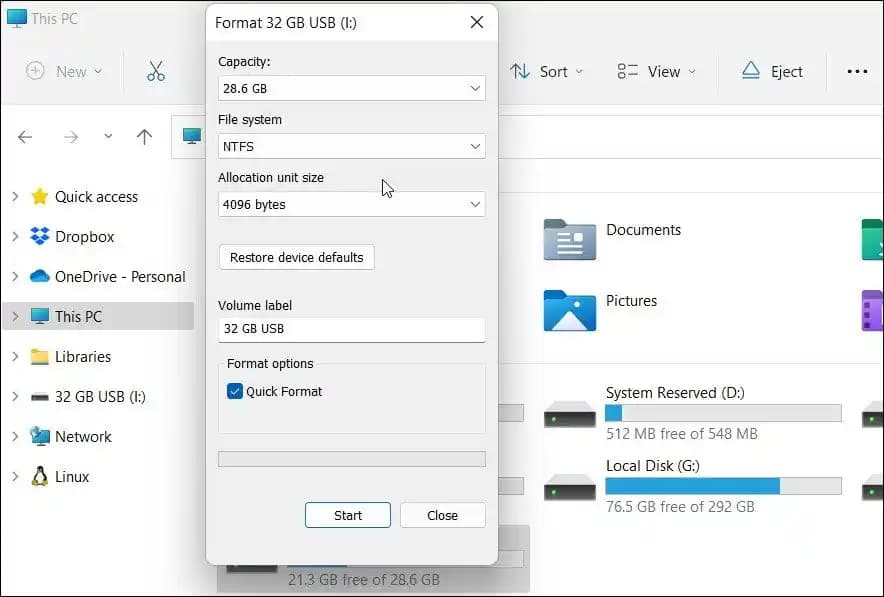Click the Eject icon in the toolbar
This screenshot has height=597, width=884.
[748, 71]
